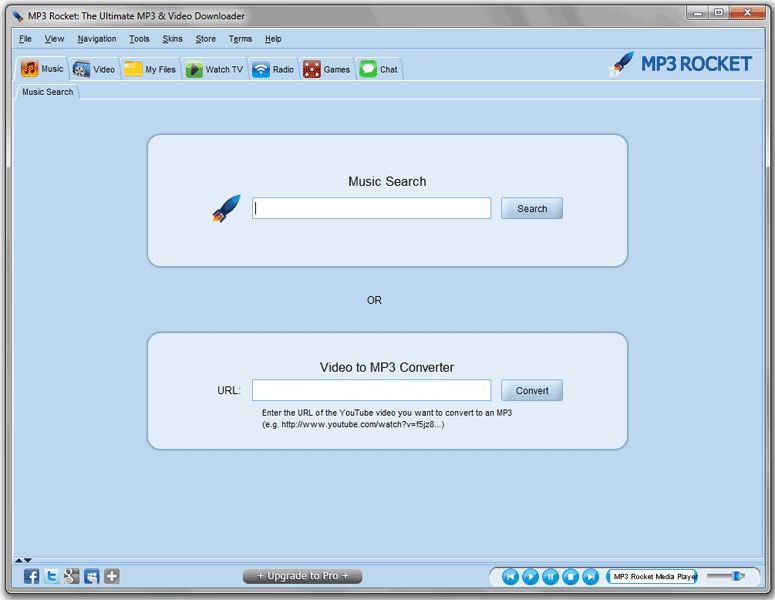
Task: Click the Upgrade to Pro button
Action: point(302,576)
